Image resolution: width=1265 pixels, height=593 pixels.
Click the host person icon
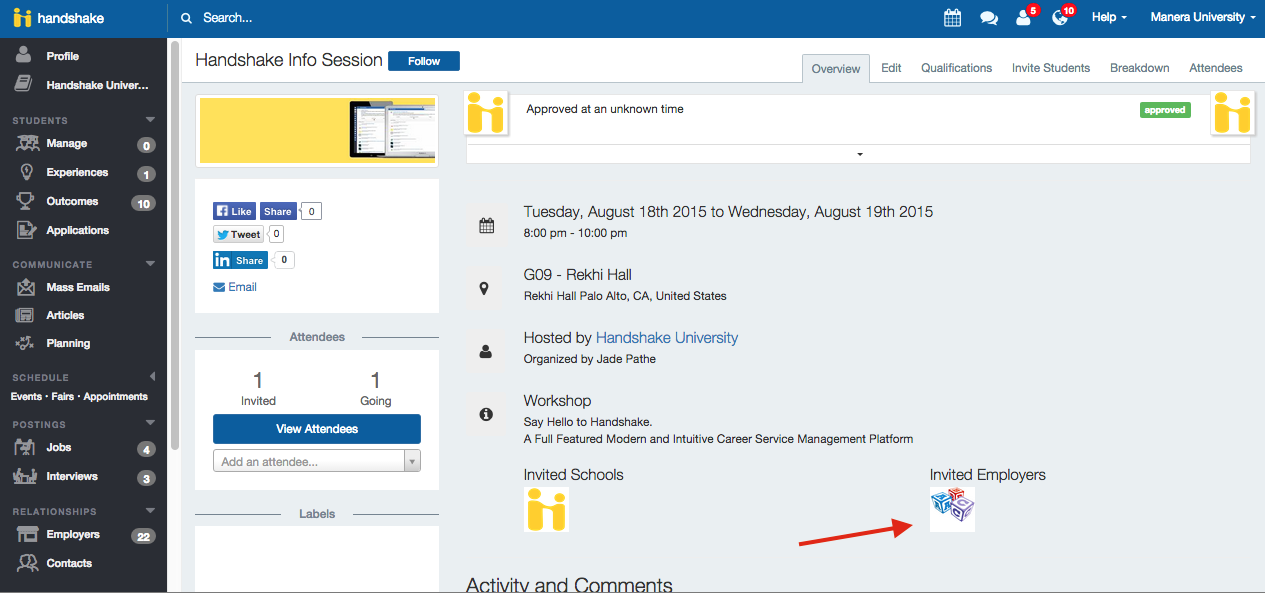486,351
